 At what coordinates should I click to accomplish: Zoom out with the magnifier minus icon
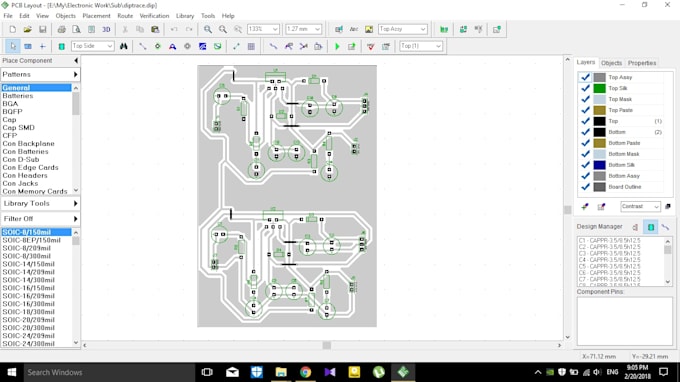point(222,29)
